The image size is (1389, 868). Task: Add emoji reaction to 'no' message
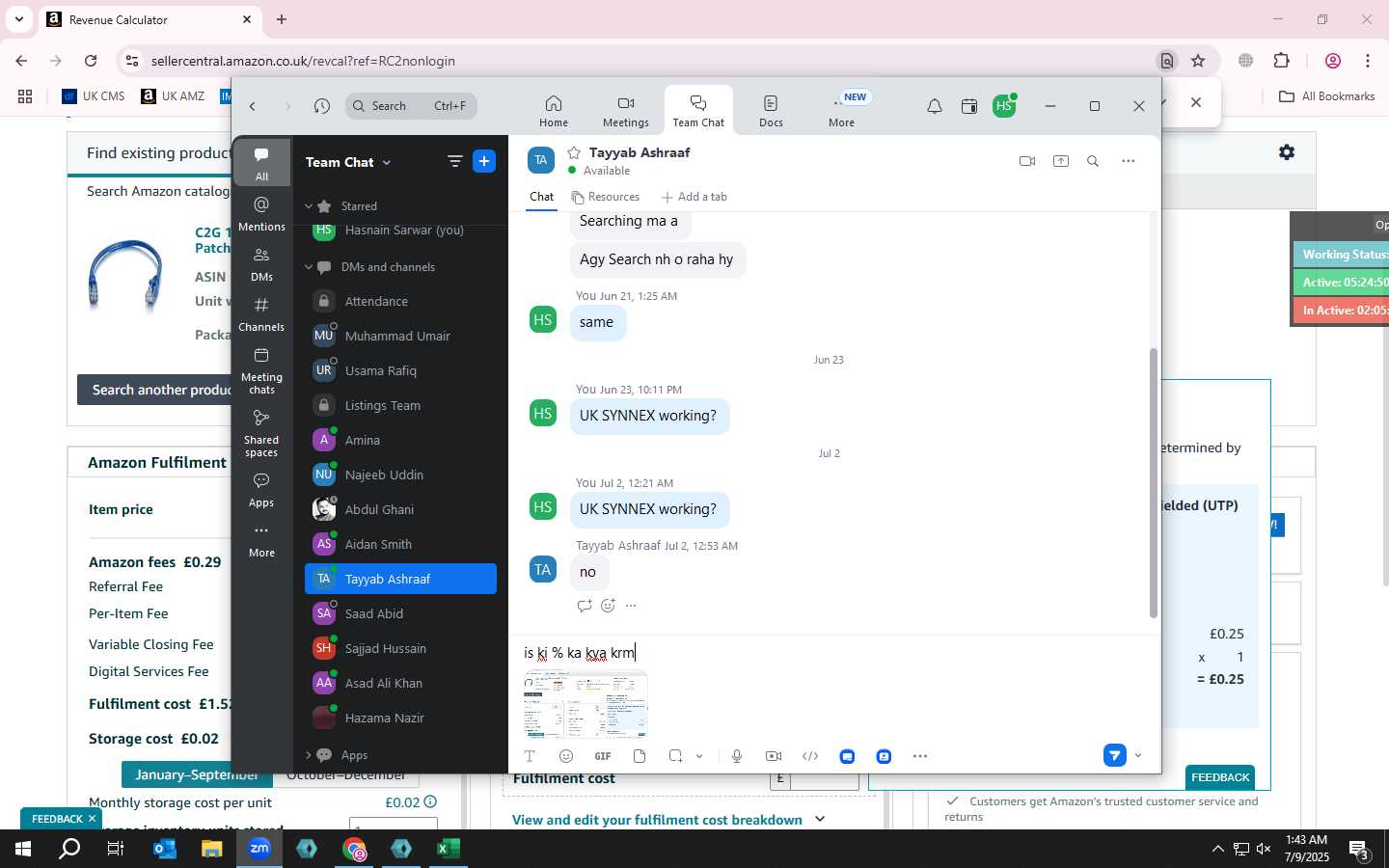(608, 606)
